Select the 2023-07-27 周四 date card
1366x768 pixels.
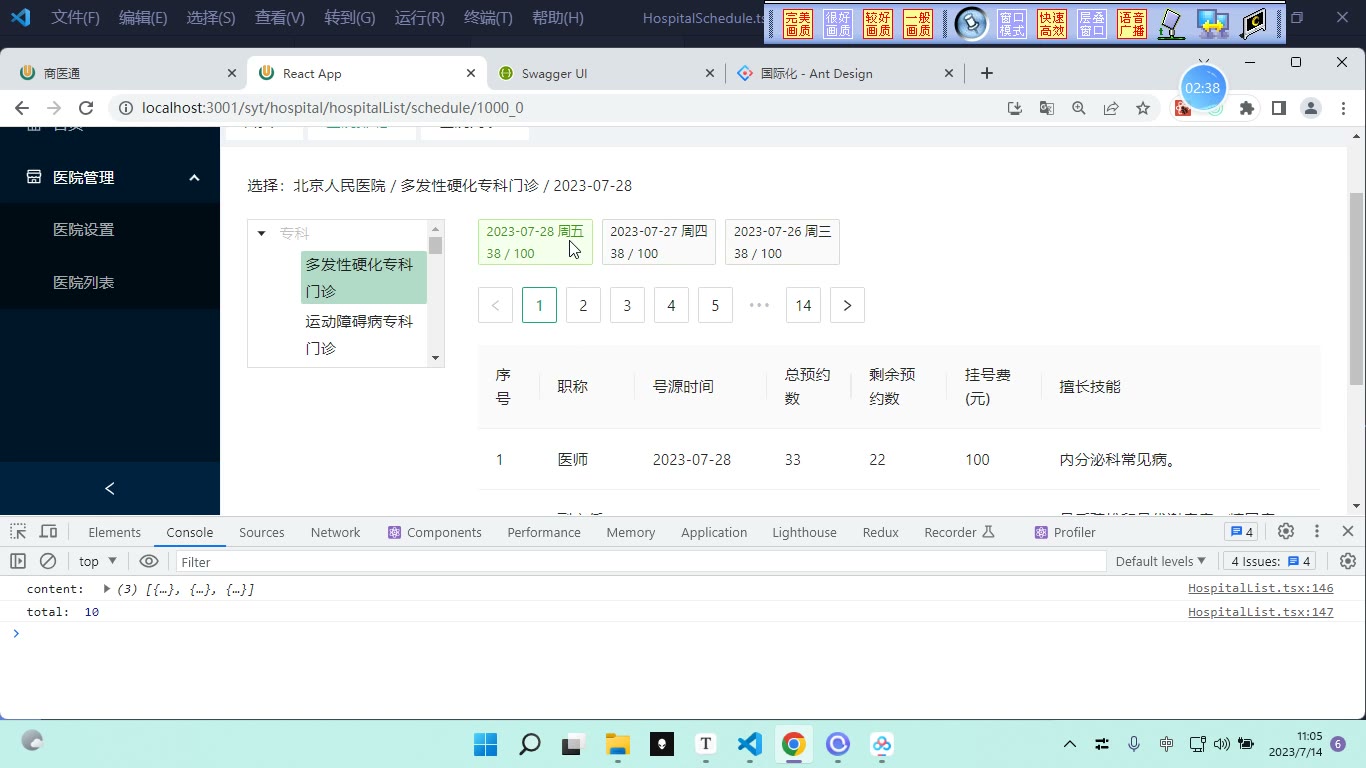659,242
